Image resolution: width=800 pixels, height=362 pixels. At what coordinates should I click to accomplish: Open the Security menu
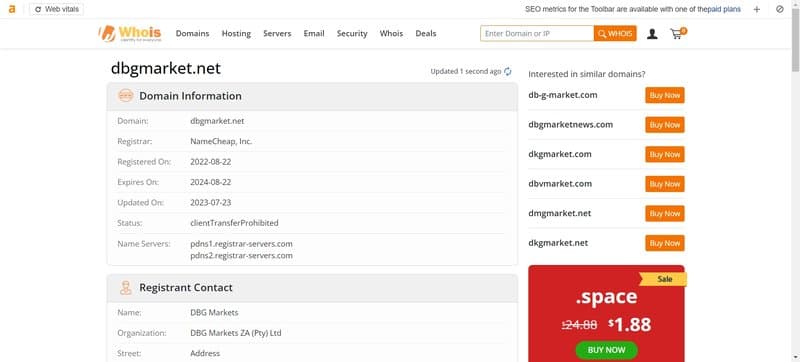(352, 34)
